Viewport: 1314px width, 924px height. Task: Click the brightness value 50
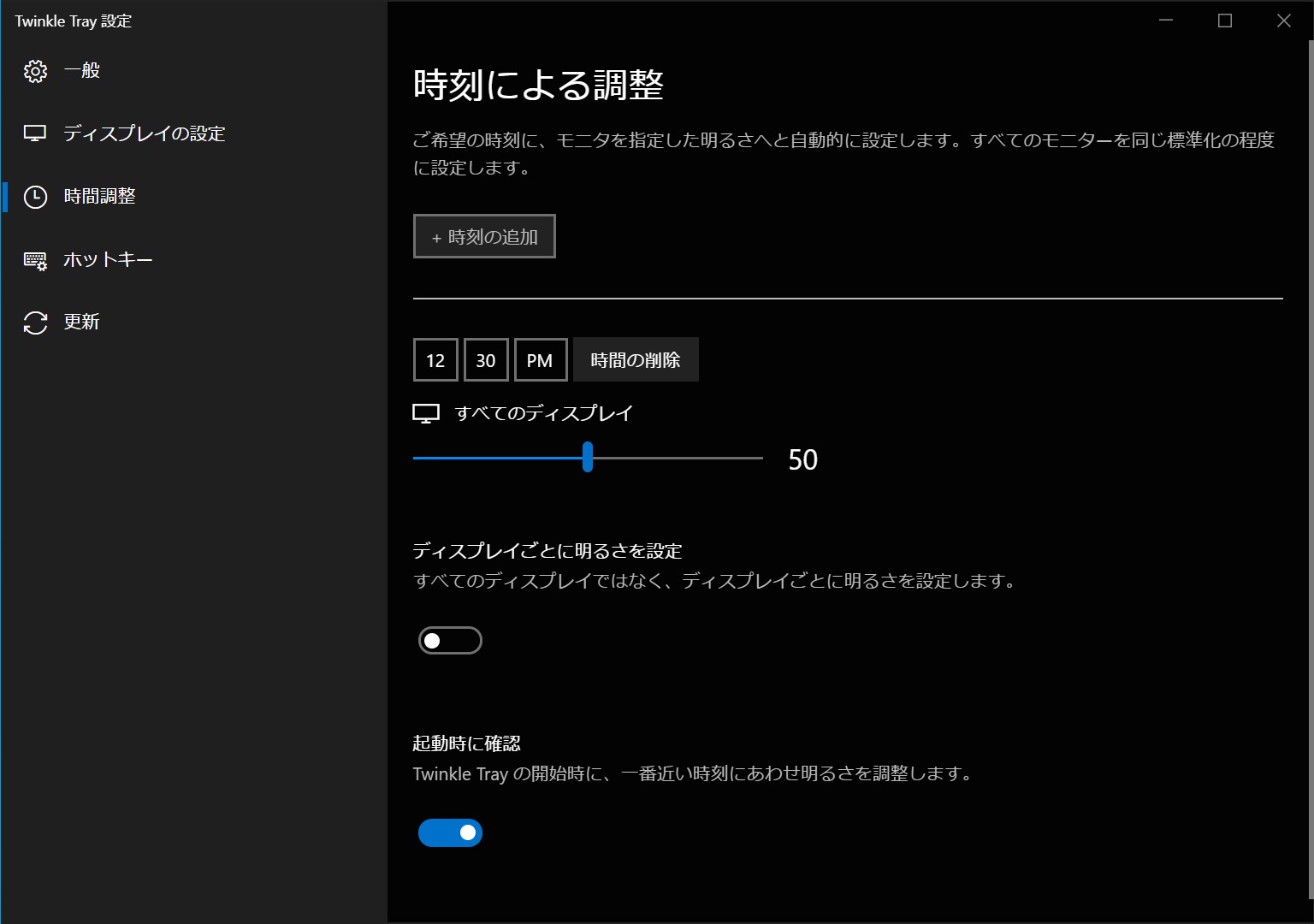click(802, 459)
